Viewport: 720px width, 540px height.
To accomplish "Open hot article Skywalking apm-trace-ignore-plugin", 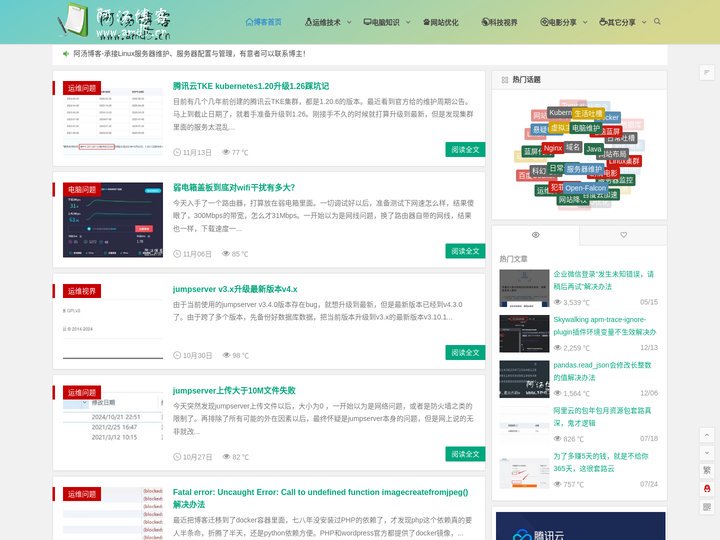I will pyautogui.click(x=605, y=326).
